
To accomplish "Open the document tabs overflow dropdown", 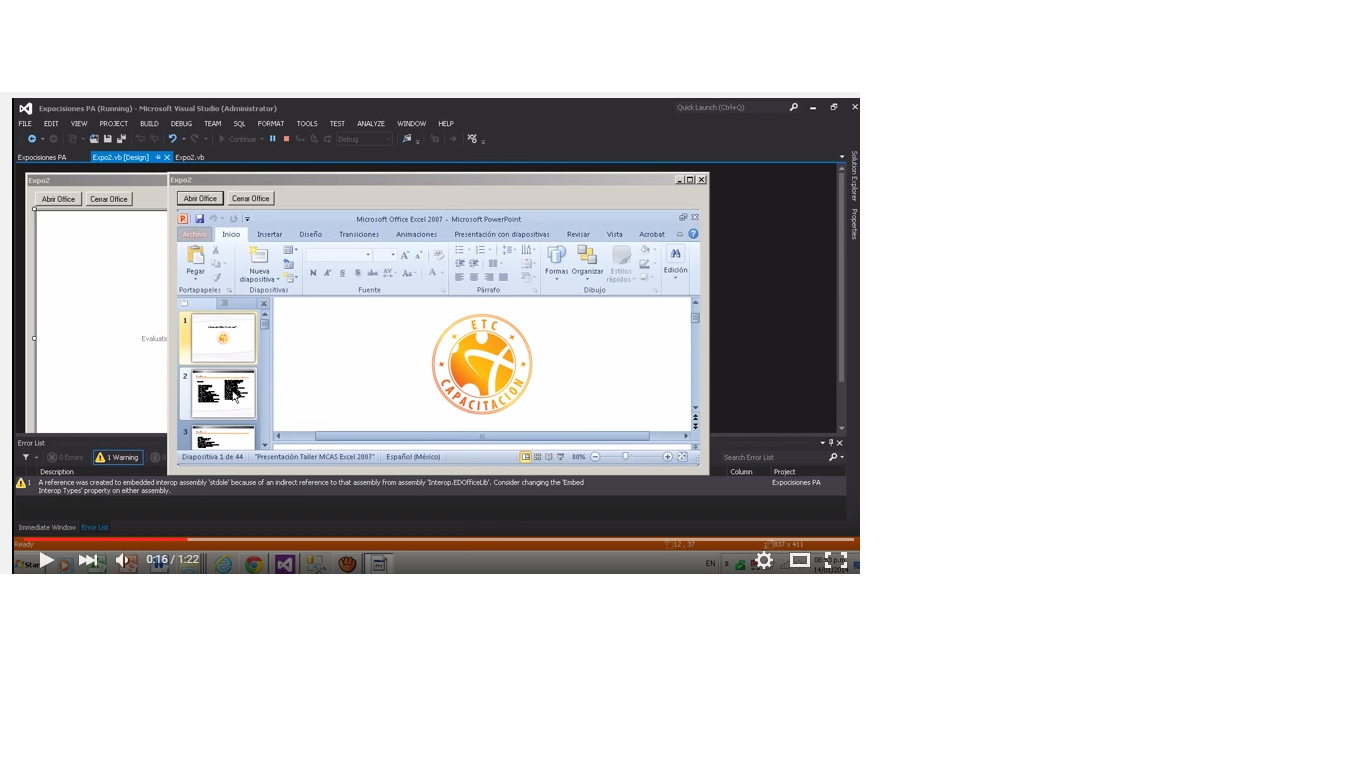I will [x=842, y=157].
